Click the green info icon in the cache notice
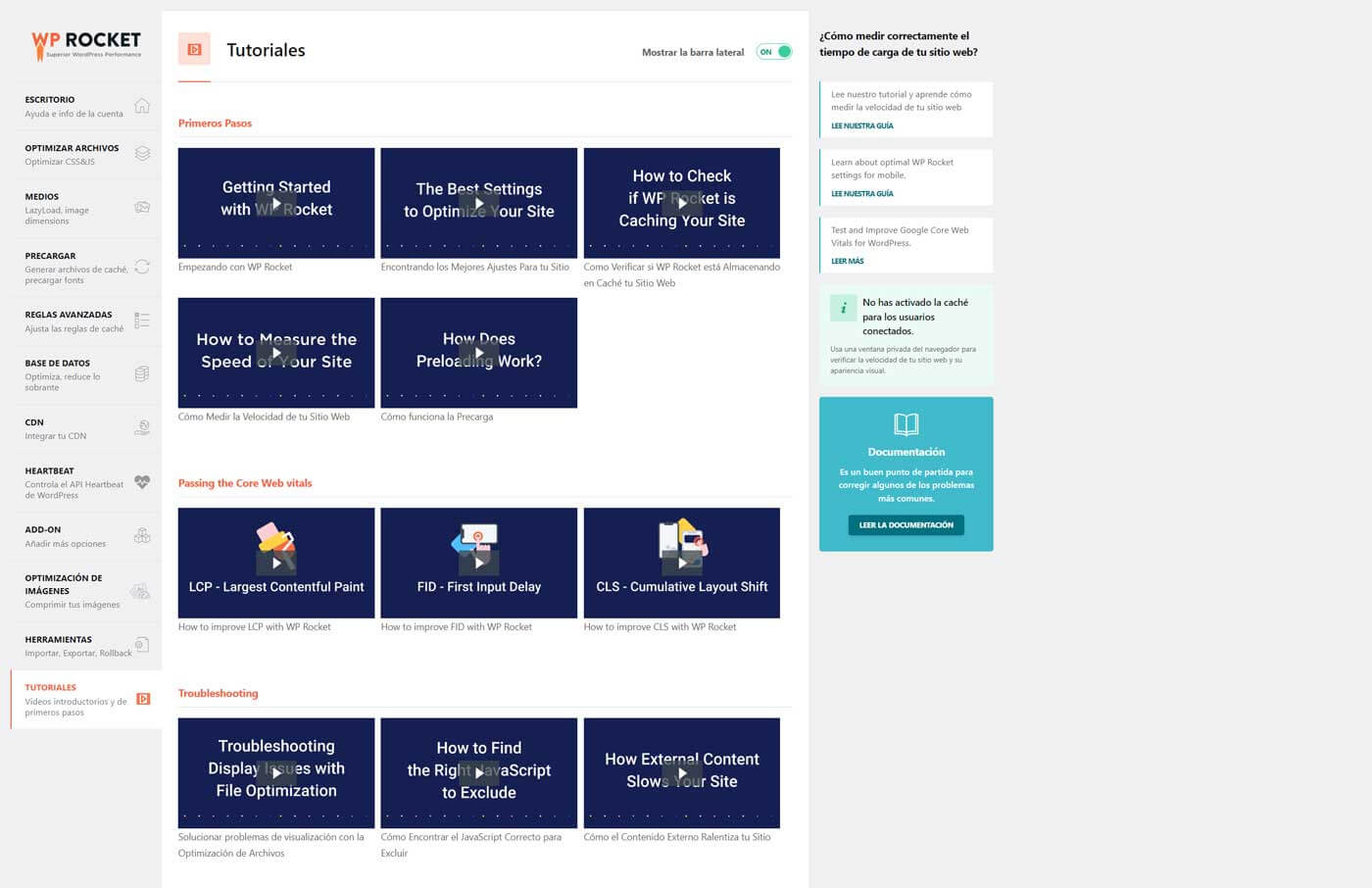Screen dimensions: 1372x888 tap(843, 308)
